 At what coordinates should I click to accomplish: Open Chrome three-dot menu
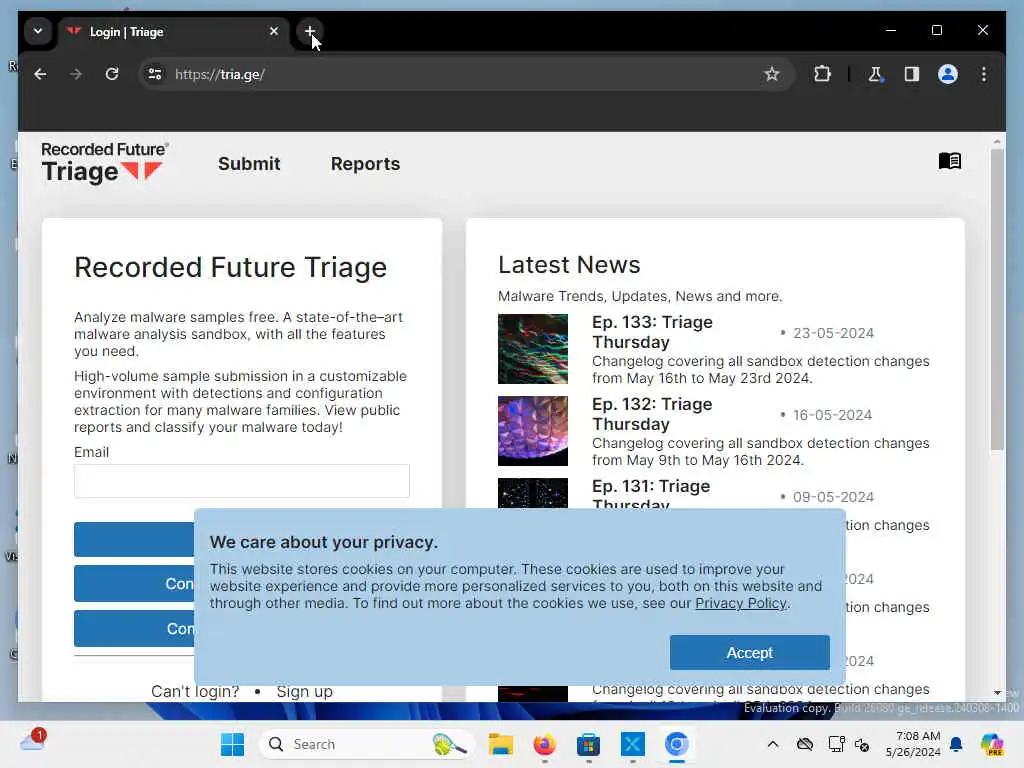[984, 74]
